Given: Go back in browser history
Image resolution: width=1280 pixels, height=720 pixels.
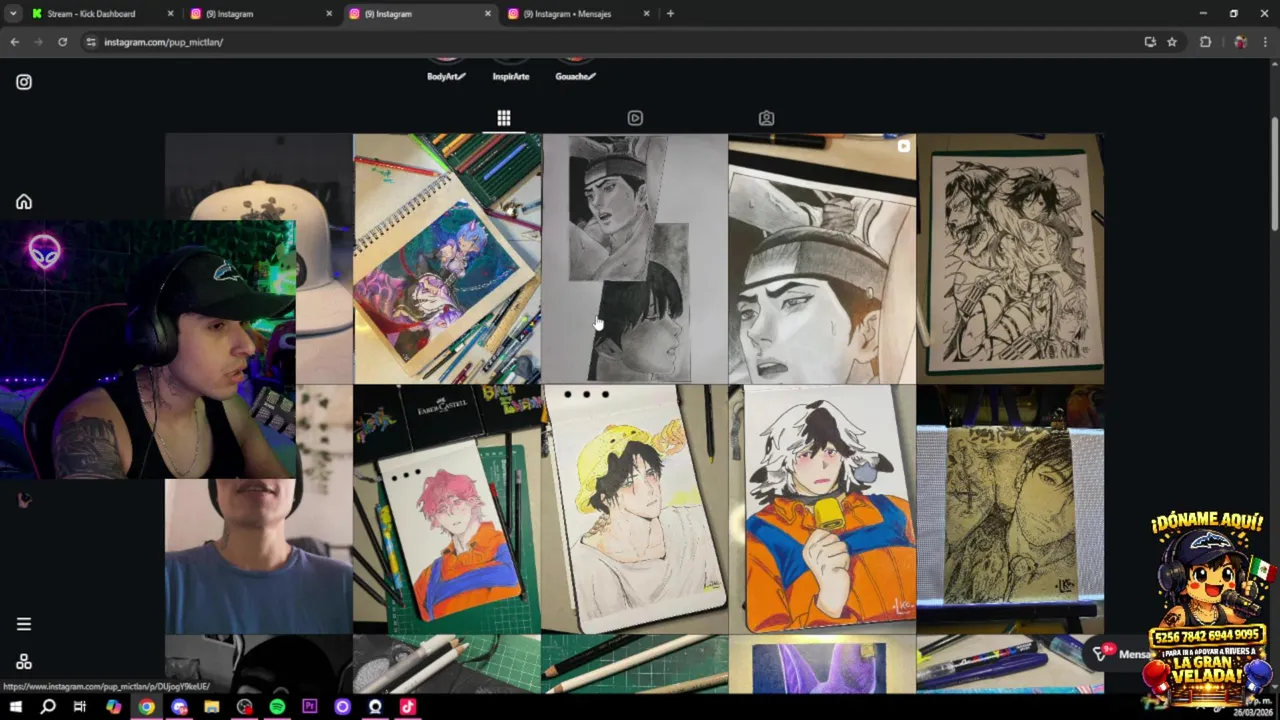Looking at the screenshot, I should click(14, 42).
